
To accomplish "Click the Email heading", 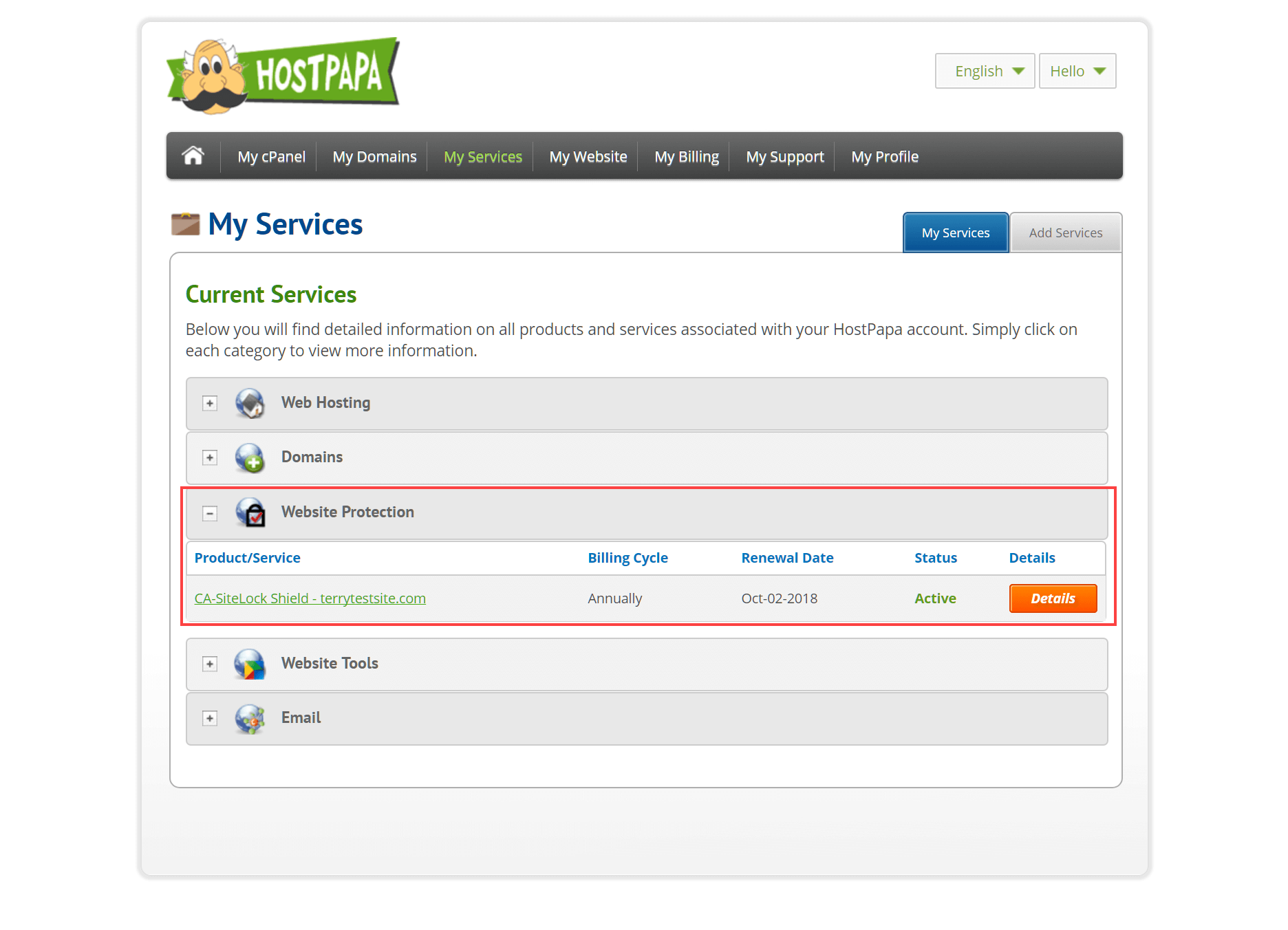I will point(301,718).
